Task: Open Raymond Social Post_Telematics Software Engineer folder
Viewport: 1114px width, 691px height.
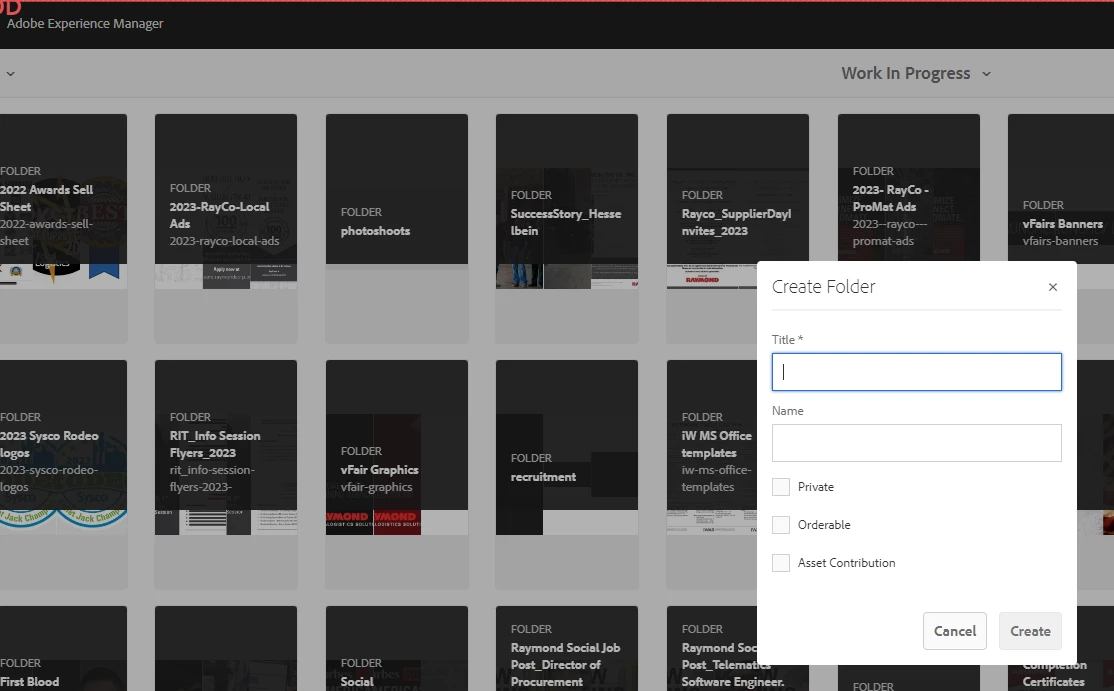Action: pyautogui.click(x=712, y=648)
